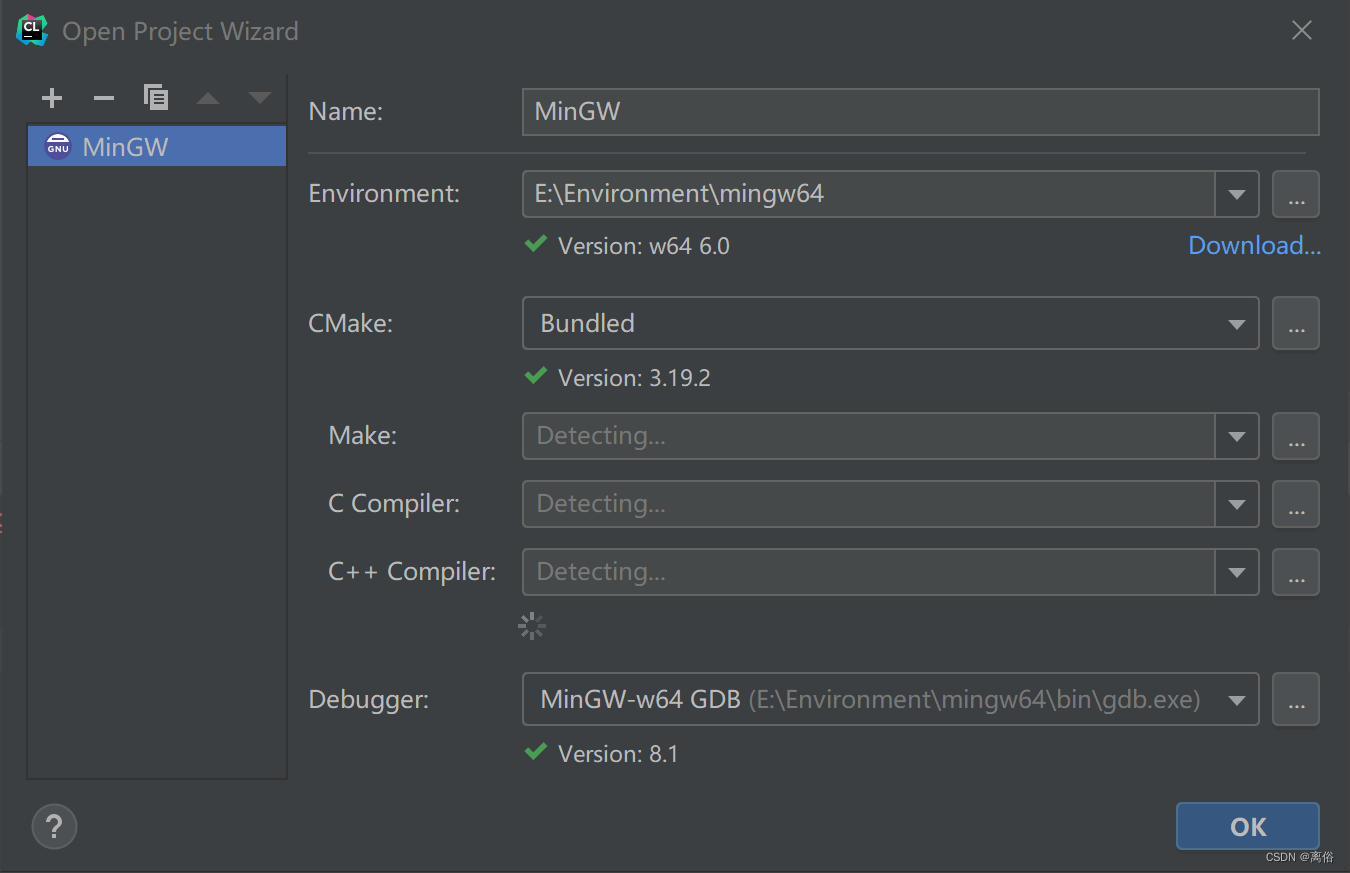This screenshot has height=873, width=1350.
Task: Click the Debugger version green checkmark
Action: [x=536, y=751]
